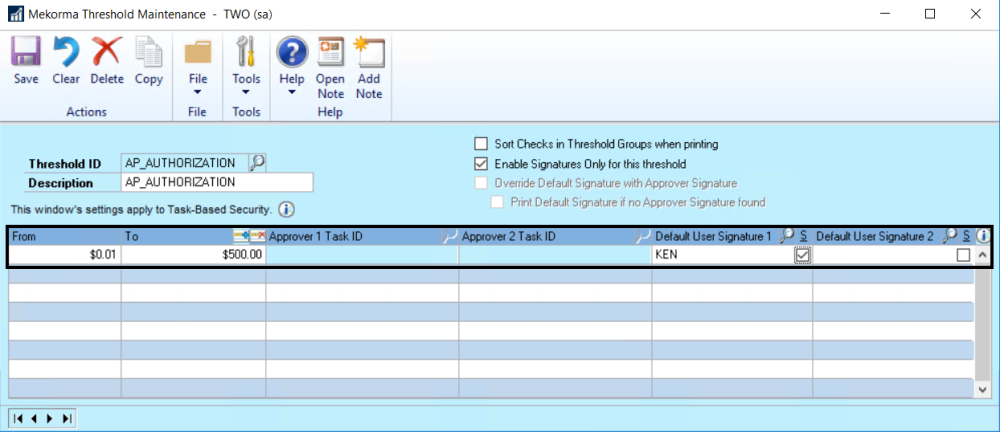Click the S link for Signature 1
This screenshot has width=1000, height=432.
click(804, 237)
